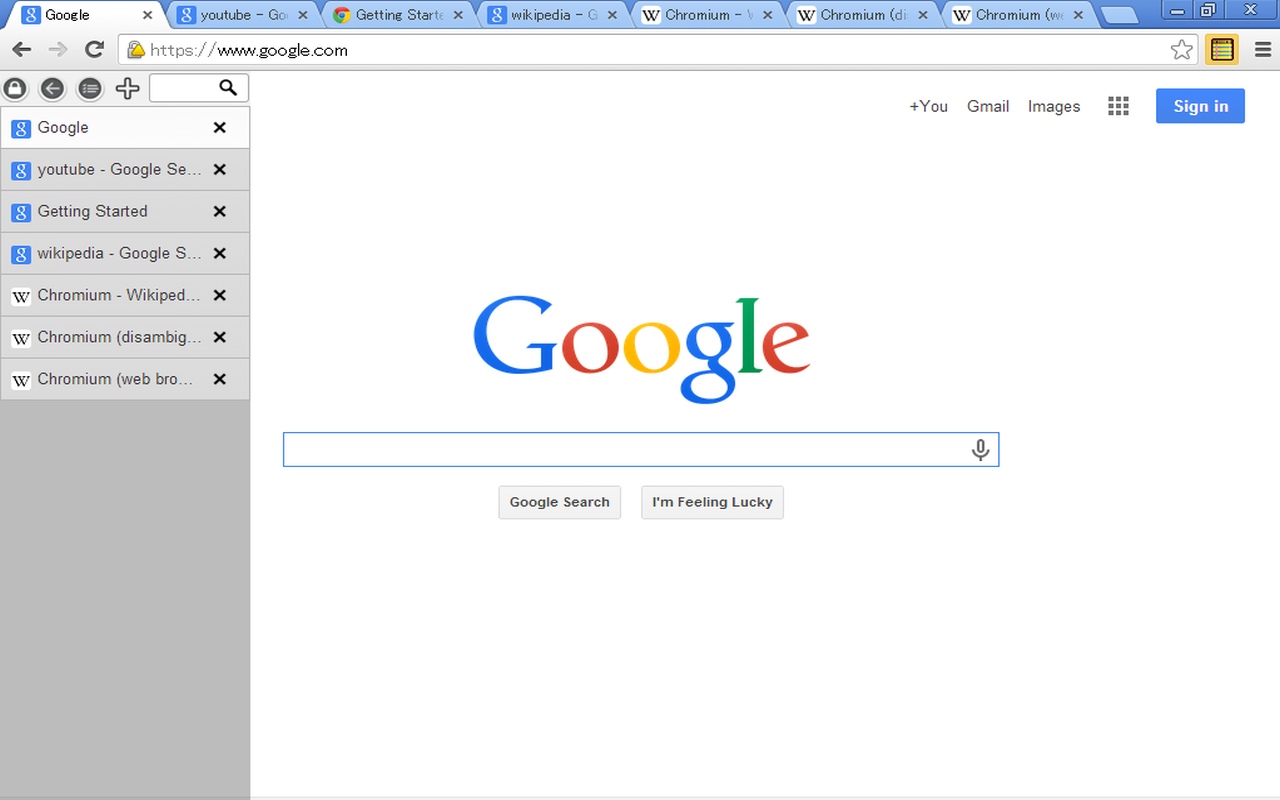Close the Getting Started browser tab

458,15
